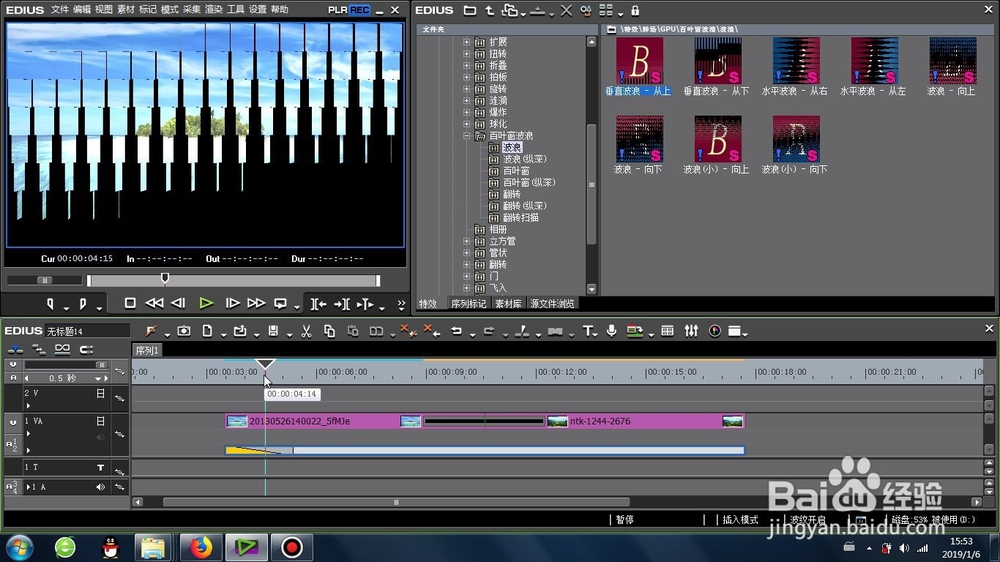Screen dimensions: 1000x562
Task: Click the Set Out point icon
Action: tap(83, 304)
